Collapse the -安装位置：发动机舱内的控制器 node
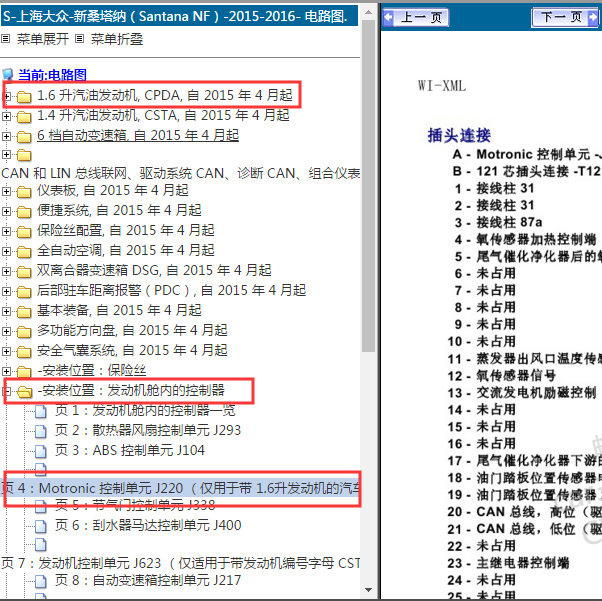Screen dimensions: 602x601 6,391
